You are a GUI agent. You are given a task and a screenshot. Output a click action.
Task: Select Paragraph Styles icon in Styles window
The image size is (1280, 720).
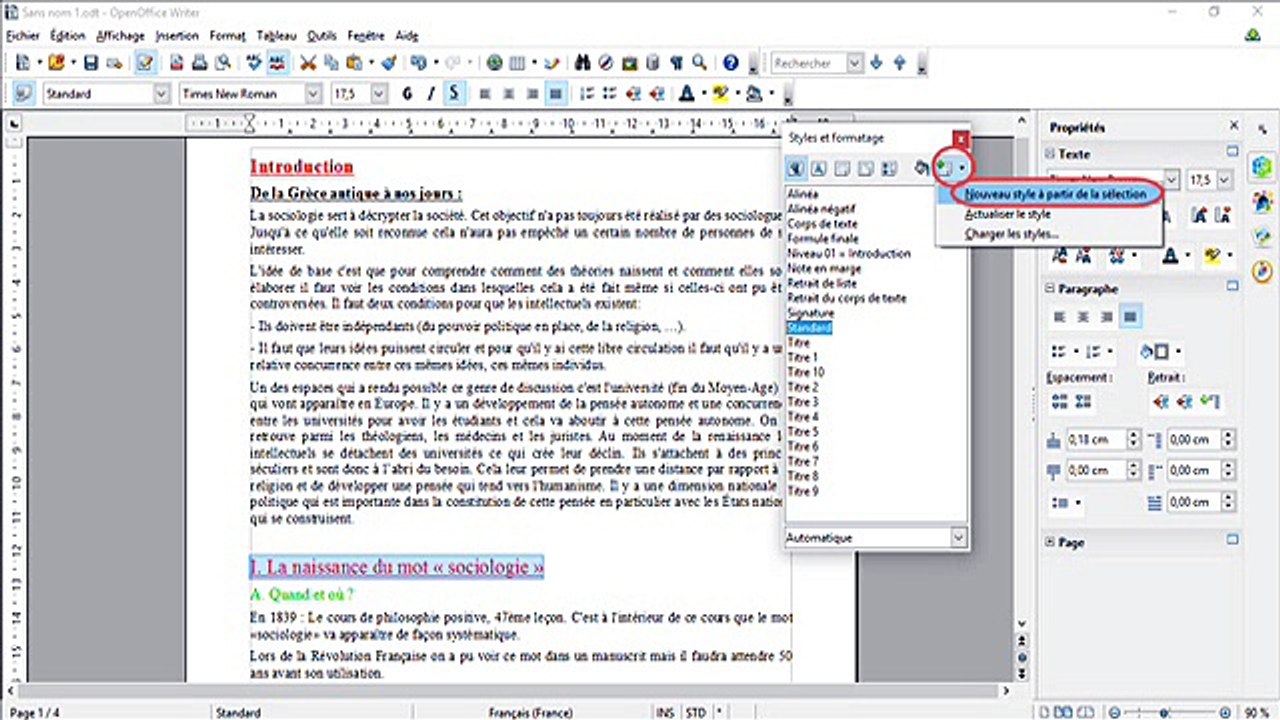797,169
